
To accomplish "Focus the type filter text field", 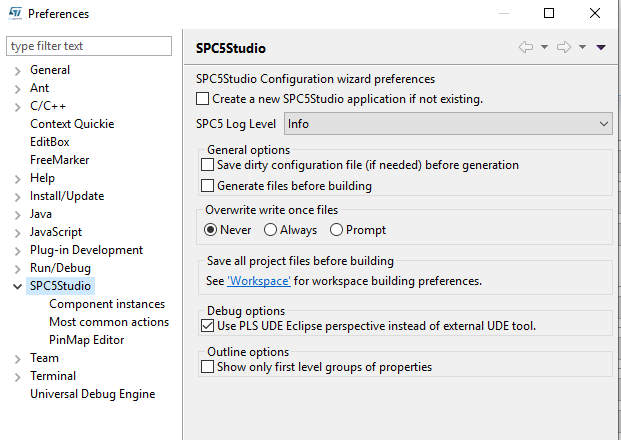I will 89,46.
